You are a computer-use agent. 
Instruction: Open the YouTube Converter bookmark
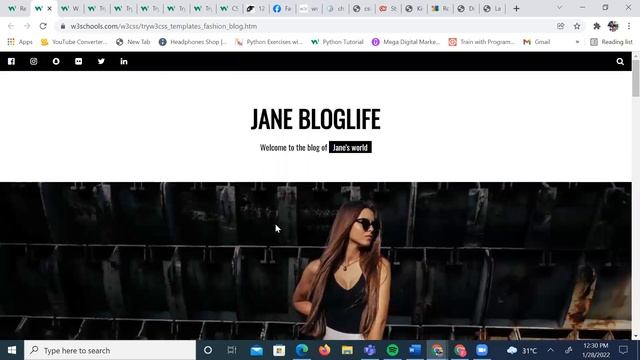[74, 42]
